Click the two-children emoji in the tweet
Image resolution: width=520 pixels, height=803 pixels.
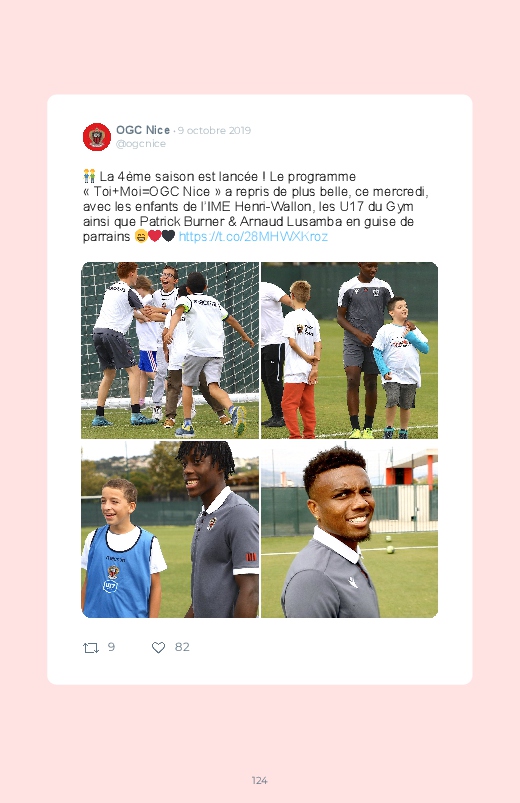pyautogui.click(x=89, y=177)
